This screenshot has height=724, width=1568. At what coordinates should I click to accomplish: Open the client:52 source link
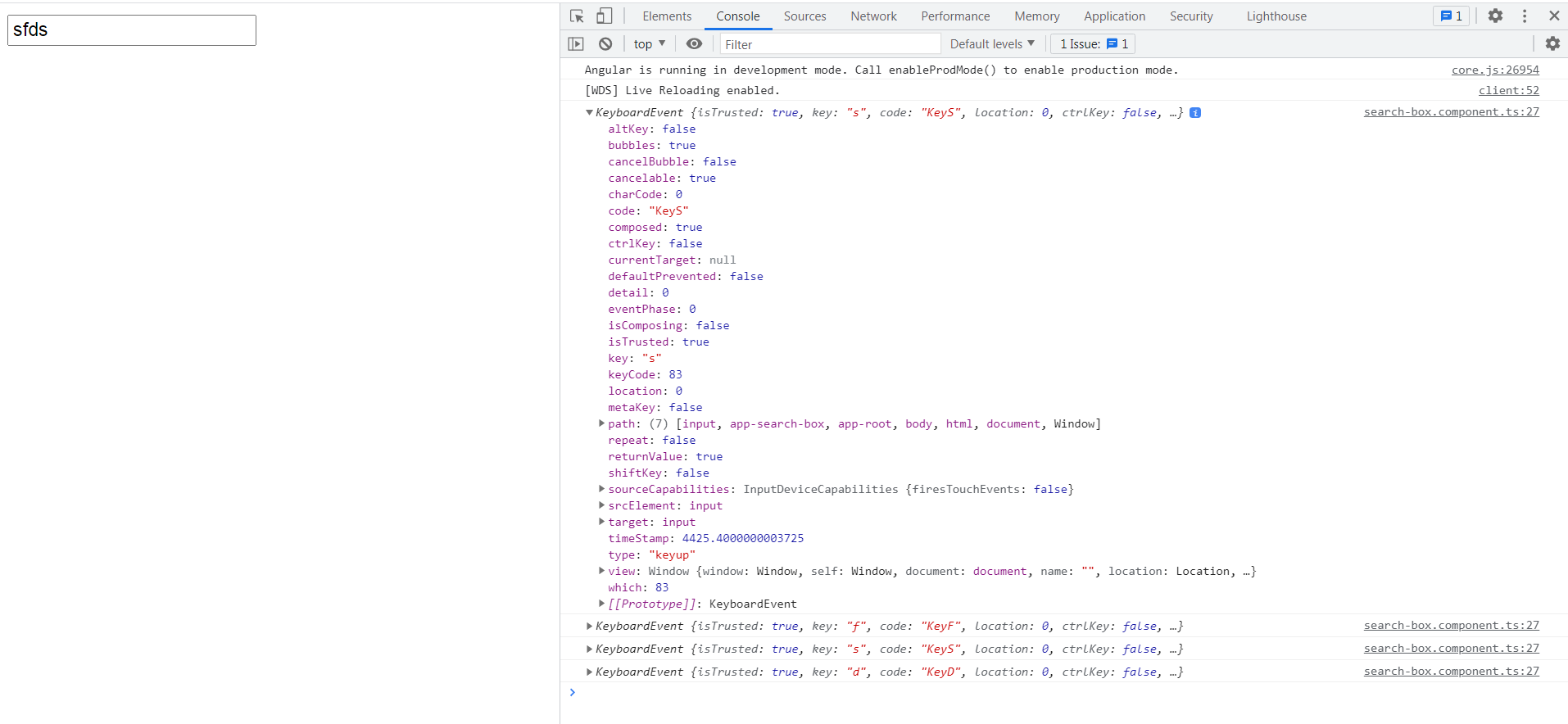[1509, 91]
